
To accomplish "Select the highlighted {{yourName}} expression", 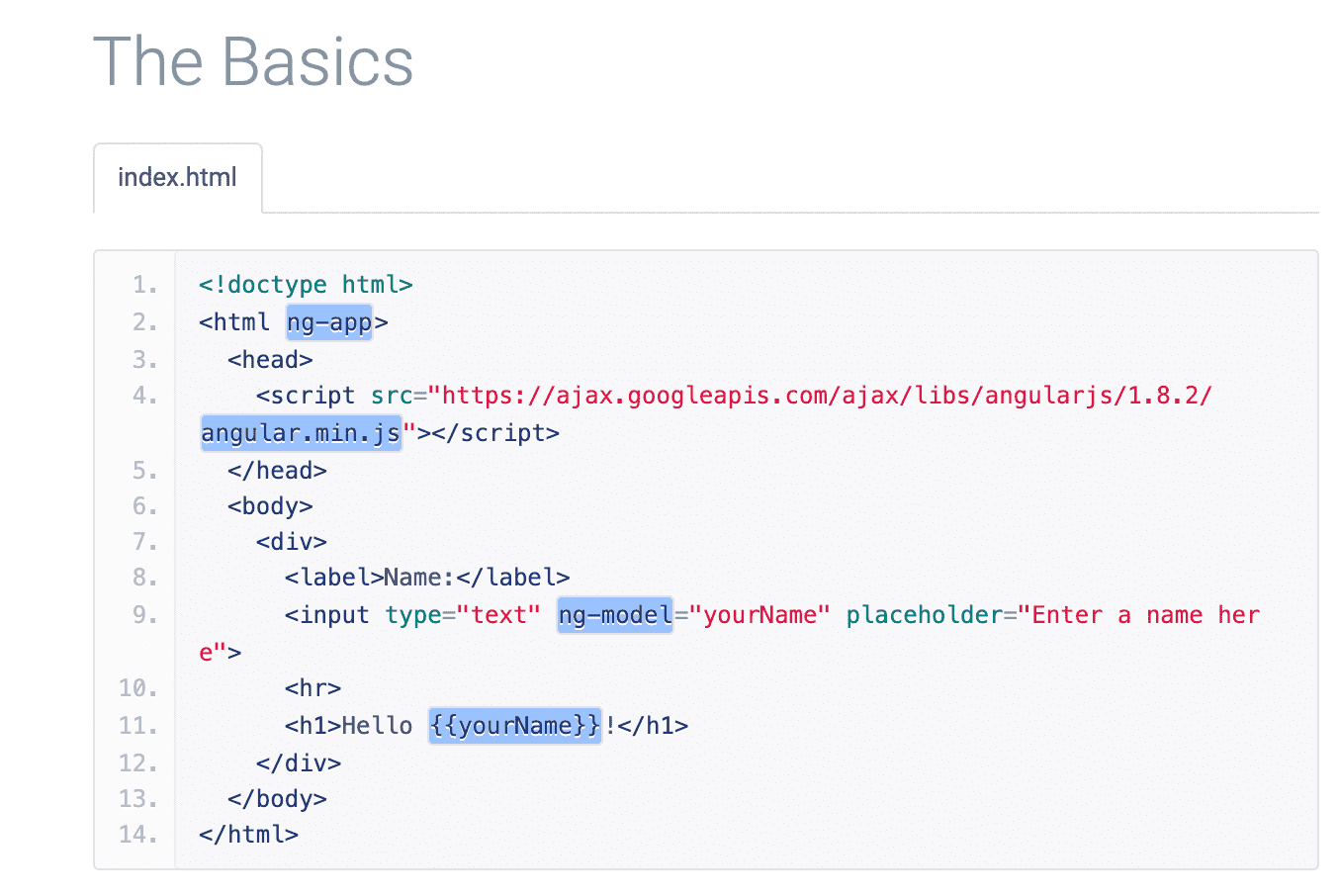I will pos(514,725).
